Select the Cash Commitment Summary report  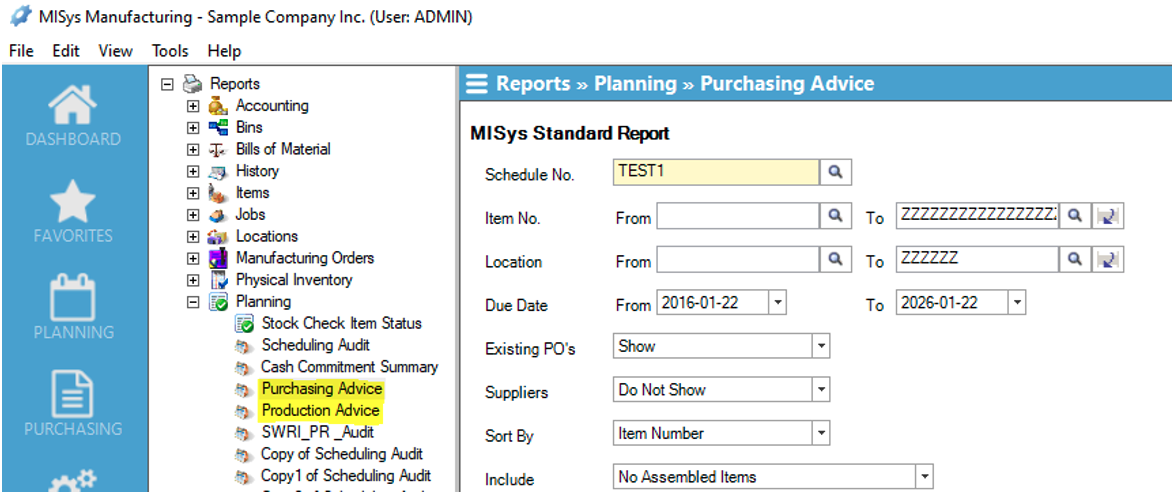click(349, 367)
